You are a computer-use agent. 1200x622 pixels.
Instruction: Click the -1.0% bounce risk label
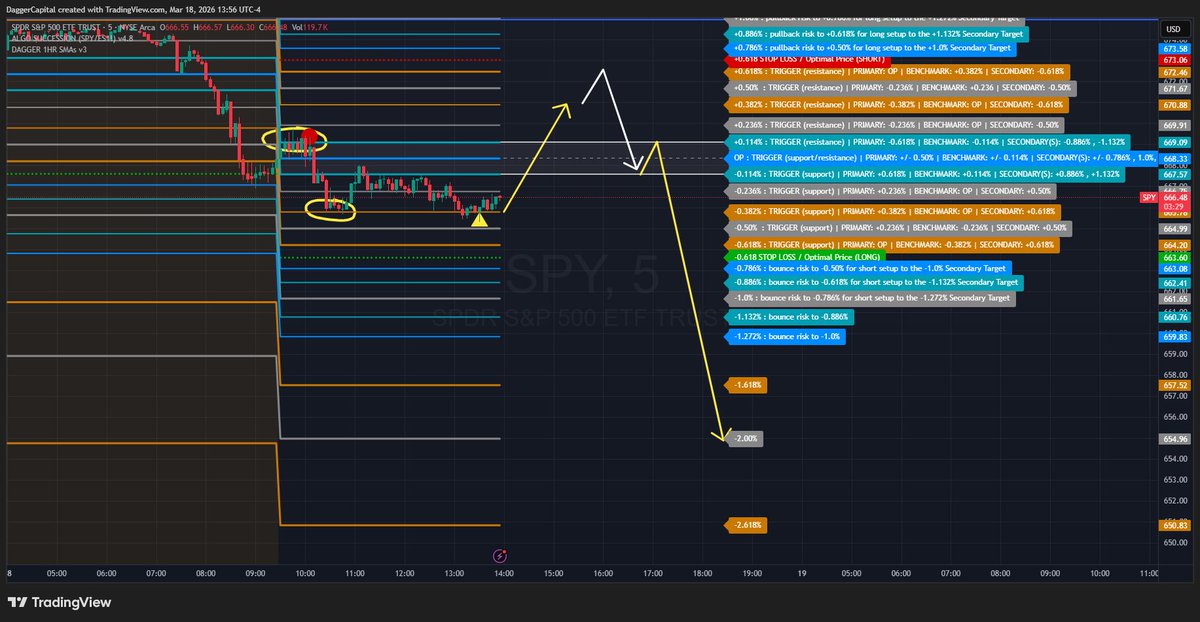[x=868, y=298]
